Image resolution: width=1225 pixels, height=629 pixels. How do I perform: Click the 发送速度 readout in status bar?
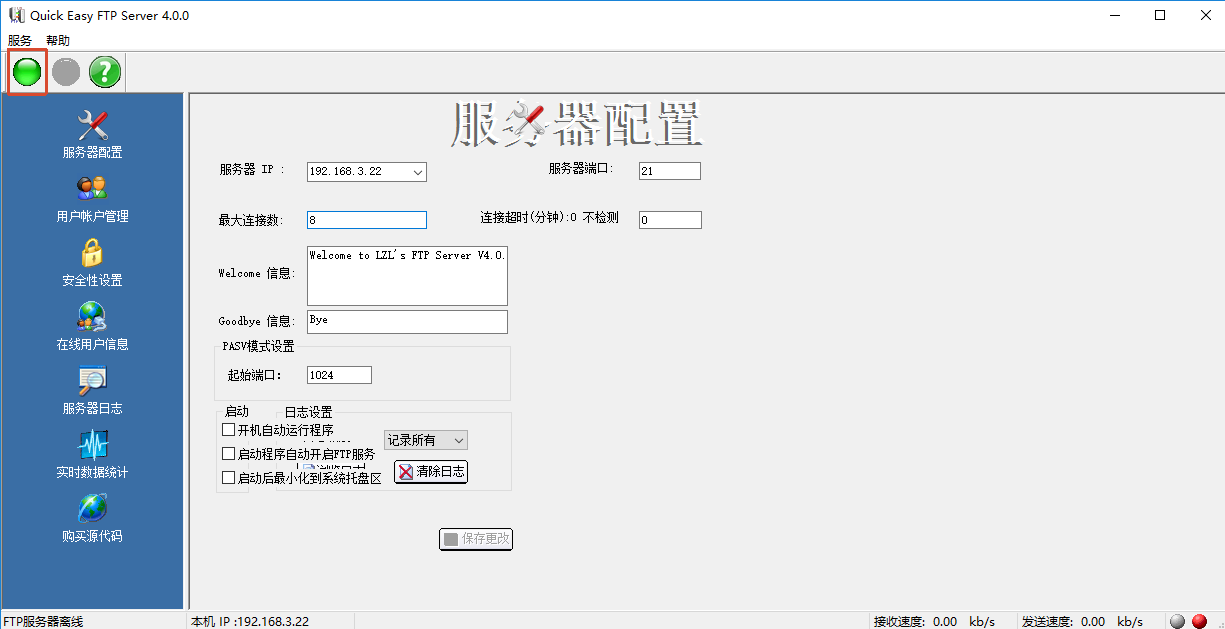coord(1082,621)
